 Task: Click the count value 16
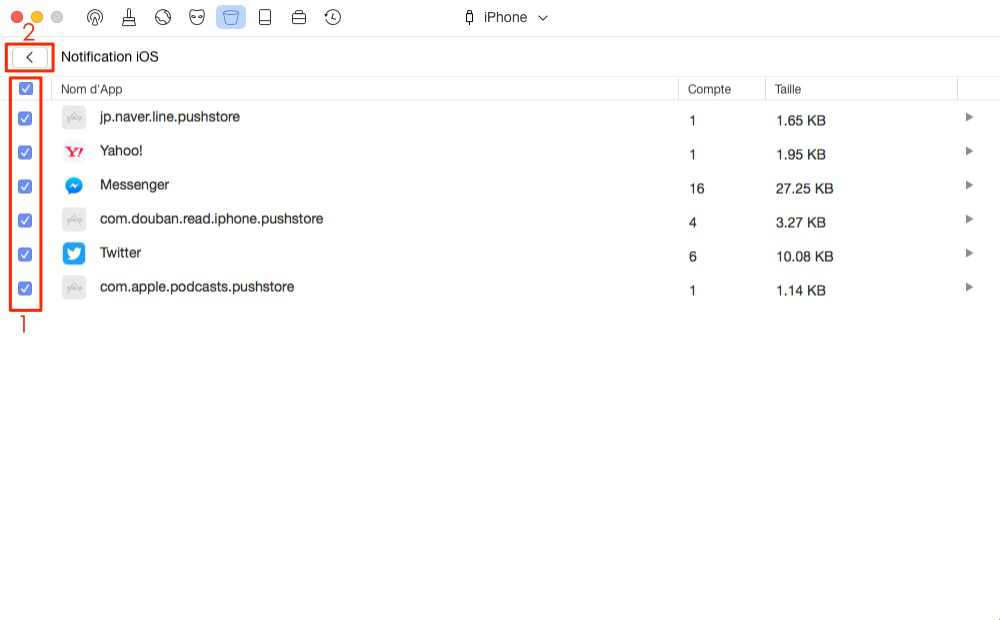click(x=696, y=189)
